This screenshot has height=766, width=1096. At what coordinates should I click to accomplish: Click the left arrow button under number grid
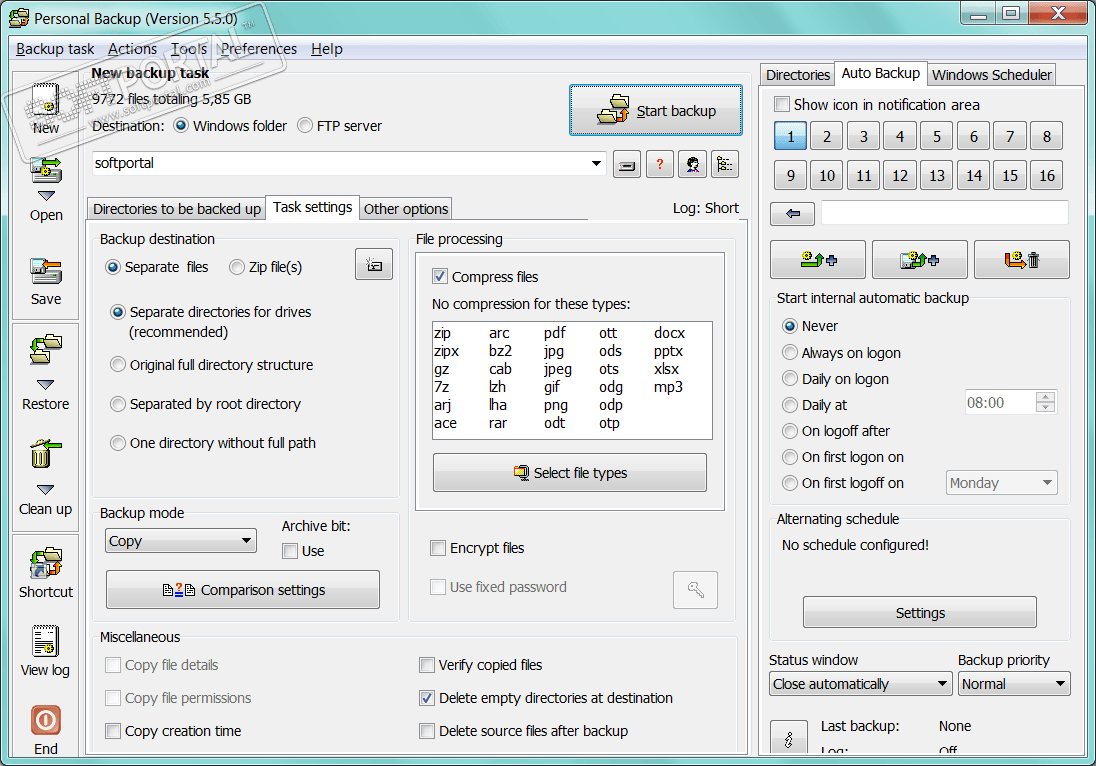793,214
